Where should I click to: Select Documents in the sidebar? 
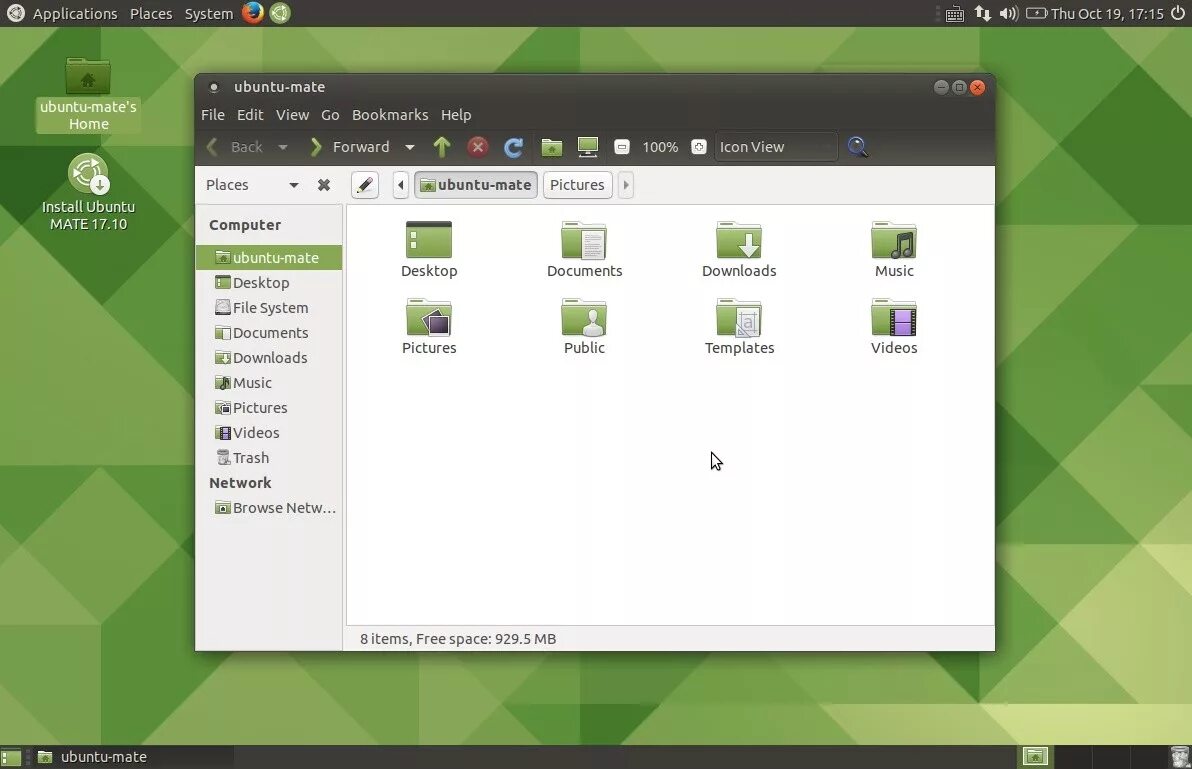click(x=268, y=333)
